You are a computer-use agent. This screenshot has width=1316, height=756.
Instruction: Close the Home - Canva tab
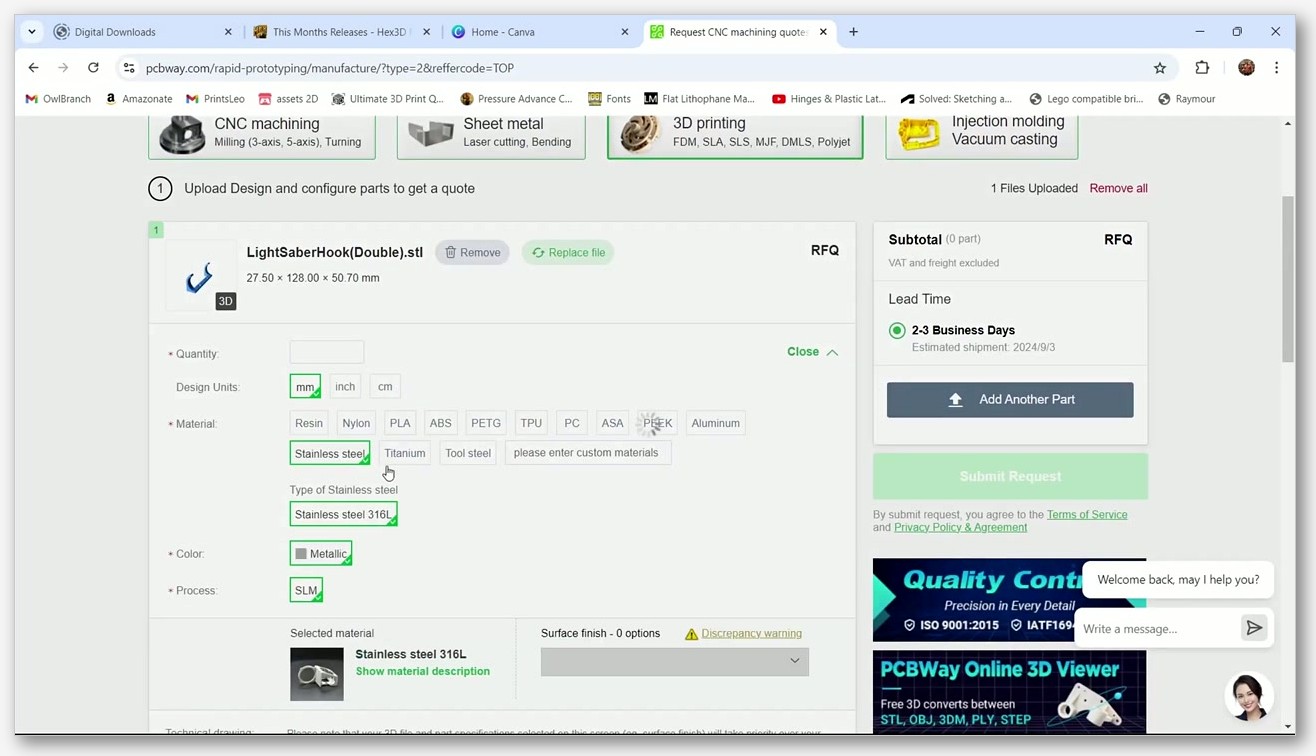(x=625, y=32)
